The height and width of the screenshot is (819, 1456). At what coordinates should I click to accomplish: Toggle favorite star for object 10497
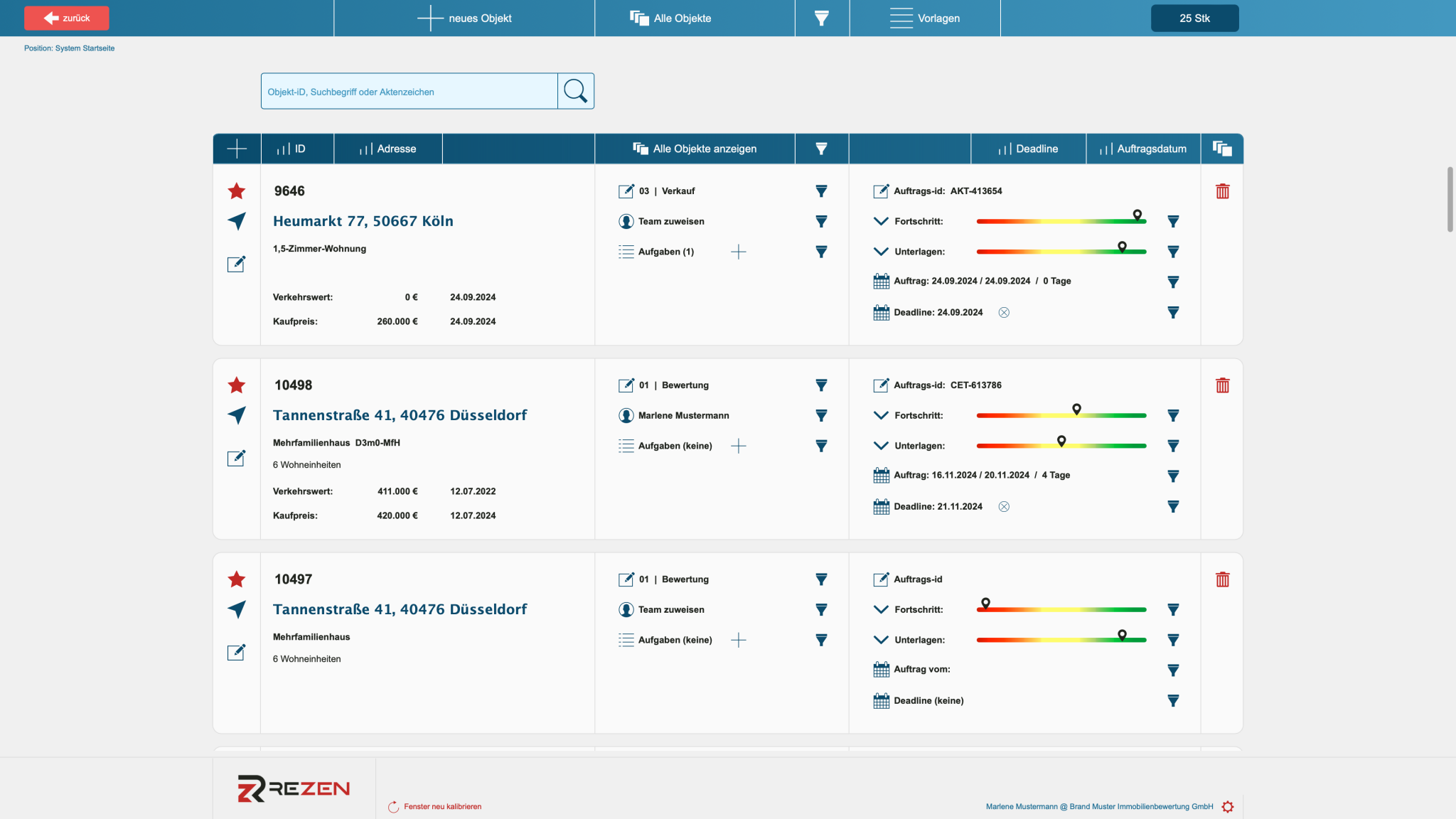pyautogui.click(x=237, y=579)
